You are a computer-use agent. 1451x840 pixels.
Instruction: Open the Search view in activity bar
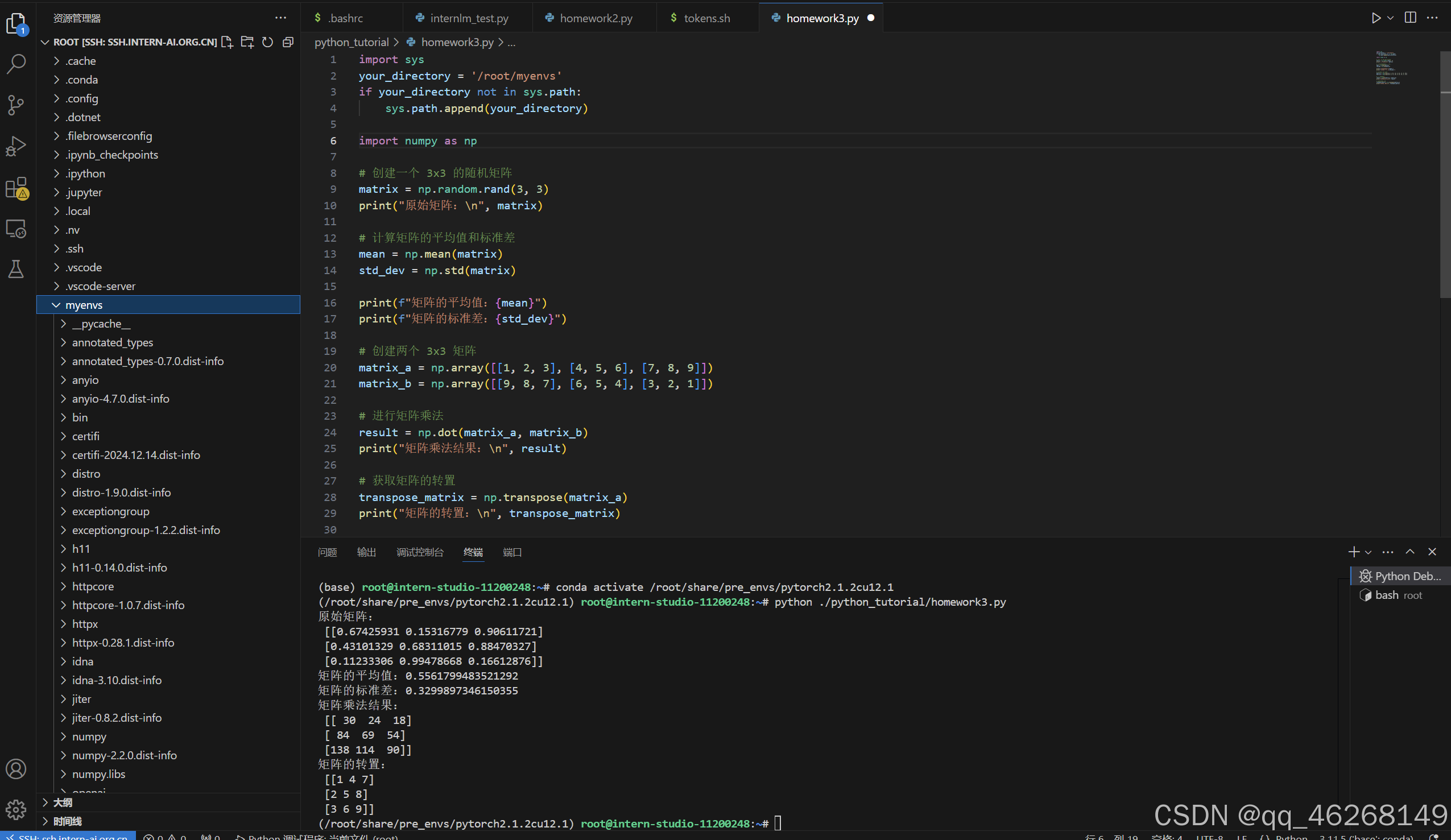pos(16,63)
